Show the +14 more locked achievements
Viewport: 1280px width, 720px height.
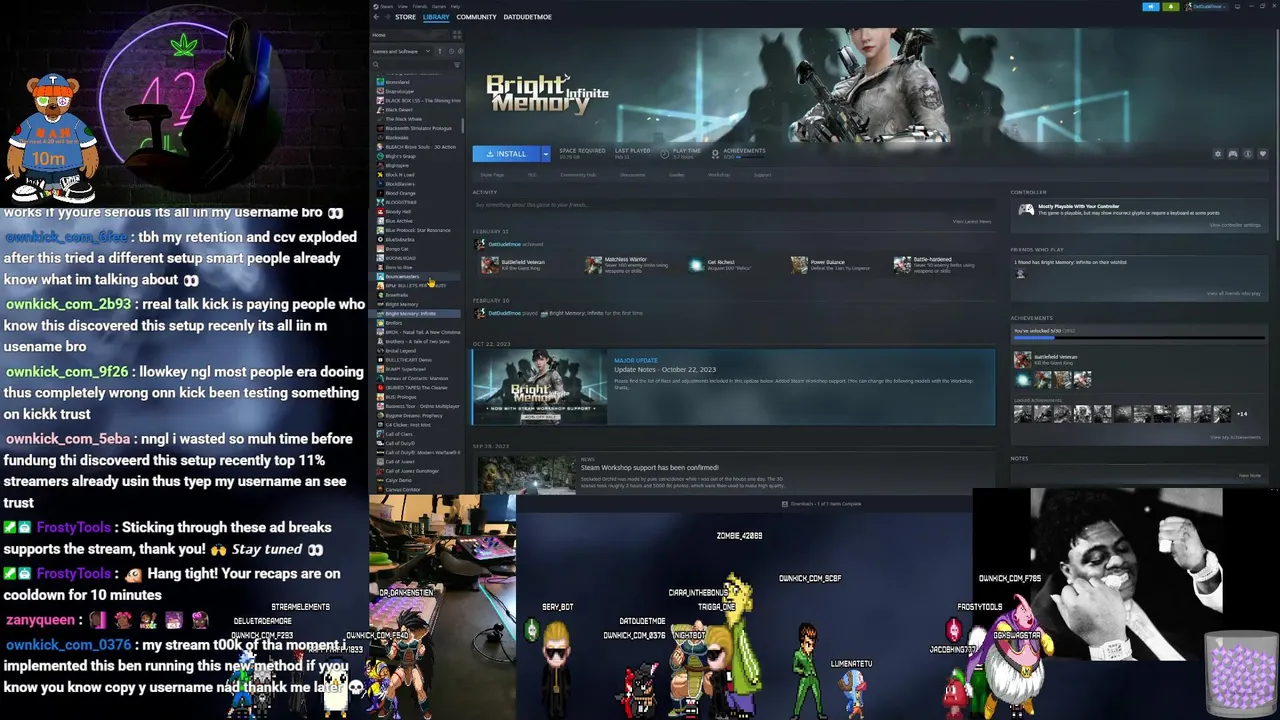[x=1242, y=414]
